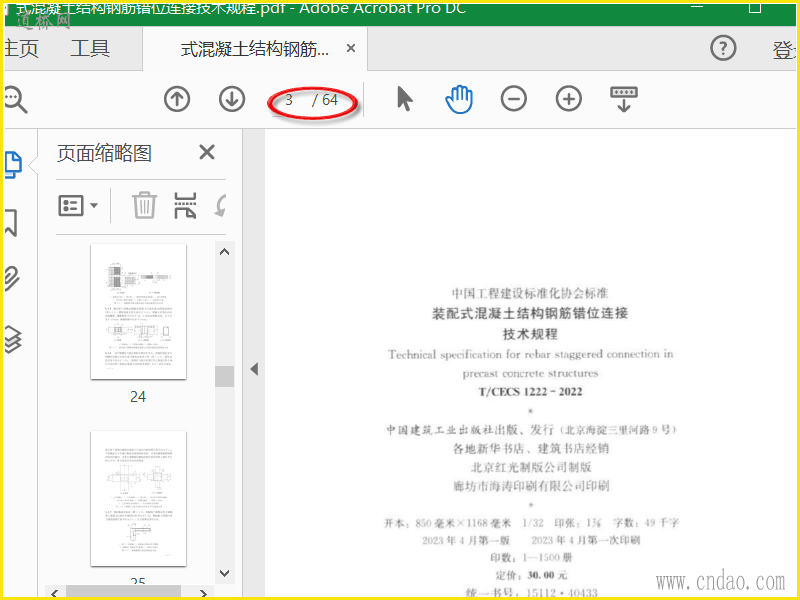800x600 pixels.
Task: Delete selected pages with trash icon
Action: (144, 205)
